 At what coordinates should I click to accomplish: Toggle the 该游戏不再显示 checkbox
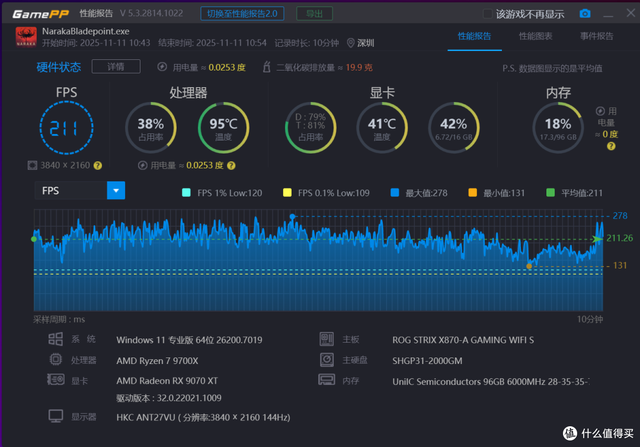coord(487,13)
